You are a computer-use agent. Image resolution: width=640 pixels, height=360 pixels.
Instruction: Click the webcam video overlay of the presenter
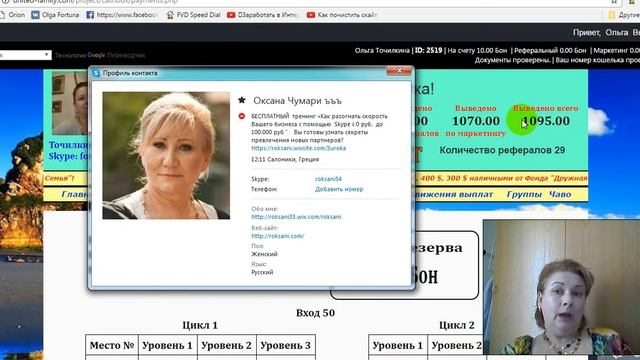561,287
